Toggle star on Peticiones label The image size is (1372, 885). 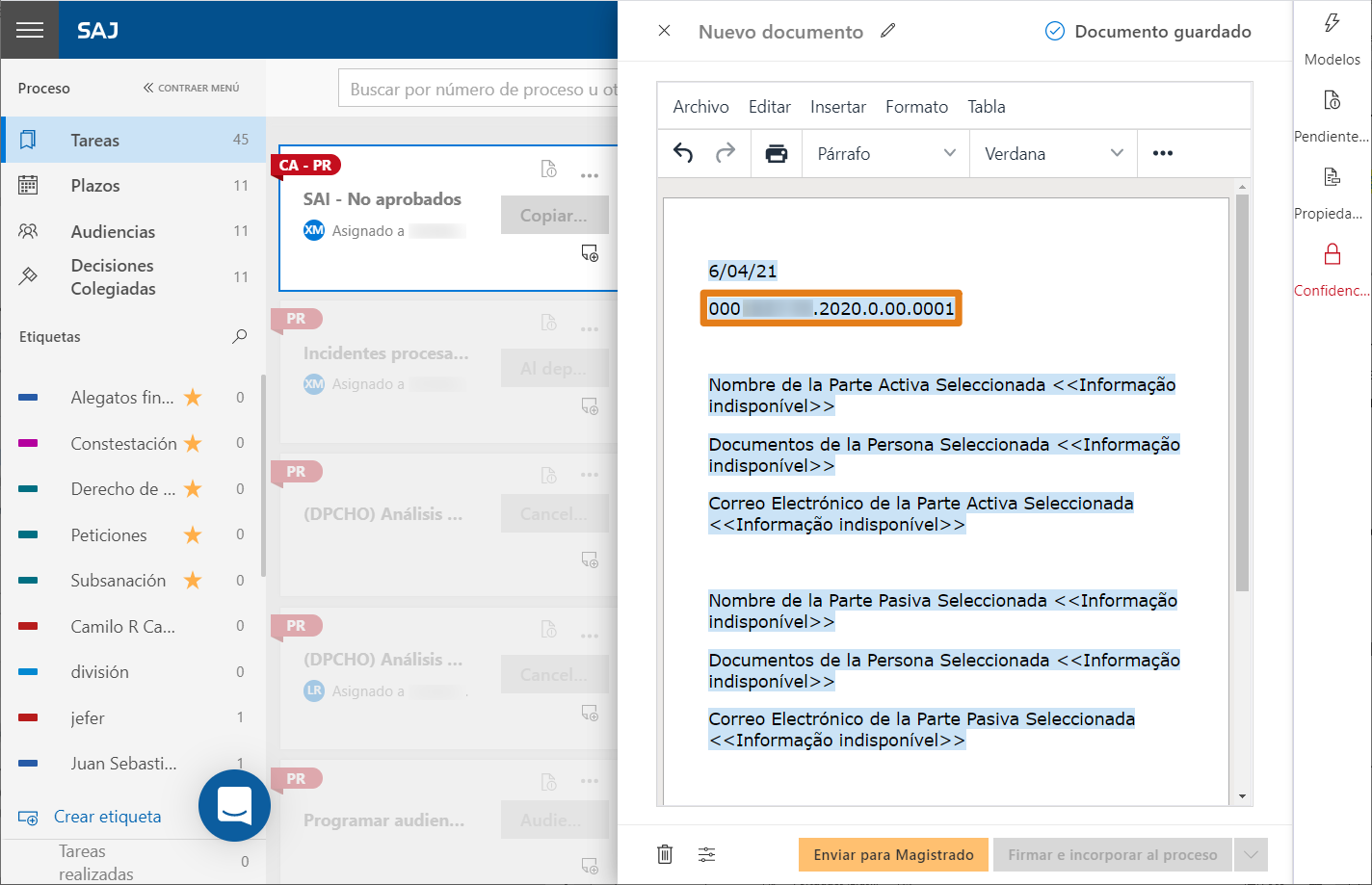tap(193, 535)
